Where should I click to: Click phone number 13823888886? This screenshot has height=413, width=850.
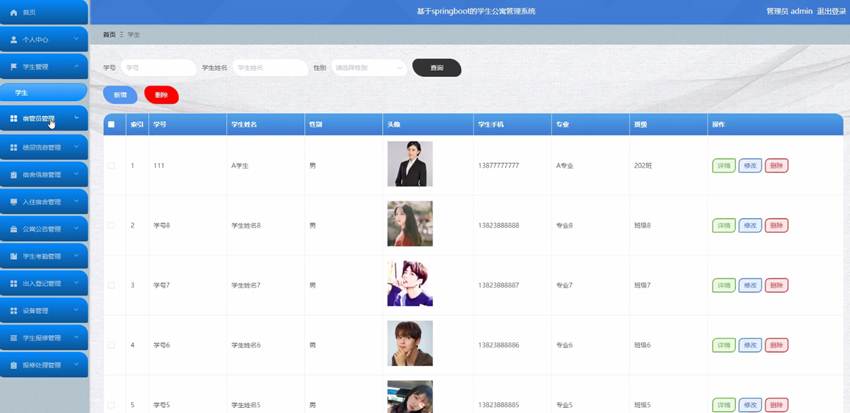click(x=498, y=345)
